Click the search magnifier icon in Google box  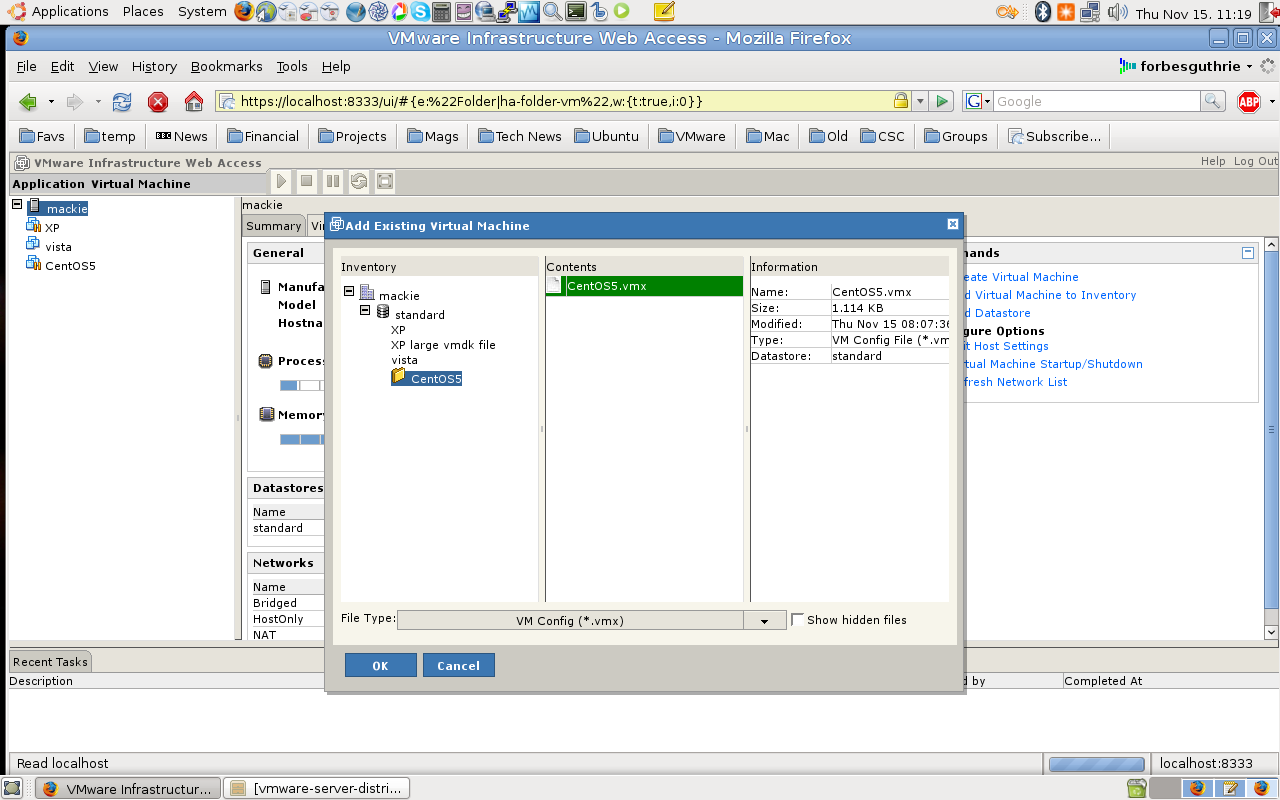pyautogui.click(x=1212, y=101)
